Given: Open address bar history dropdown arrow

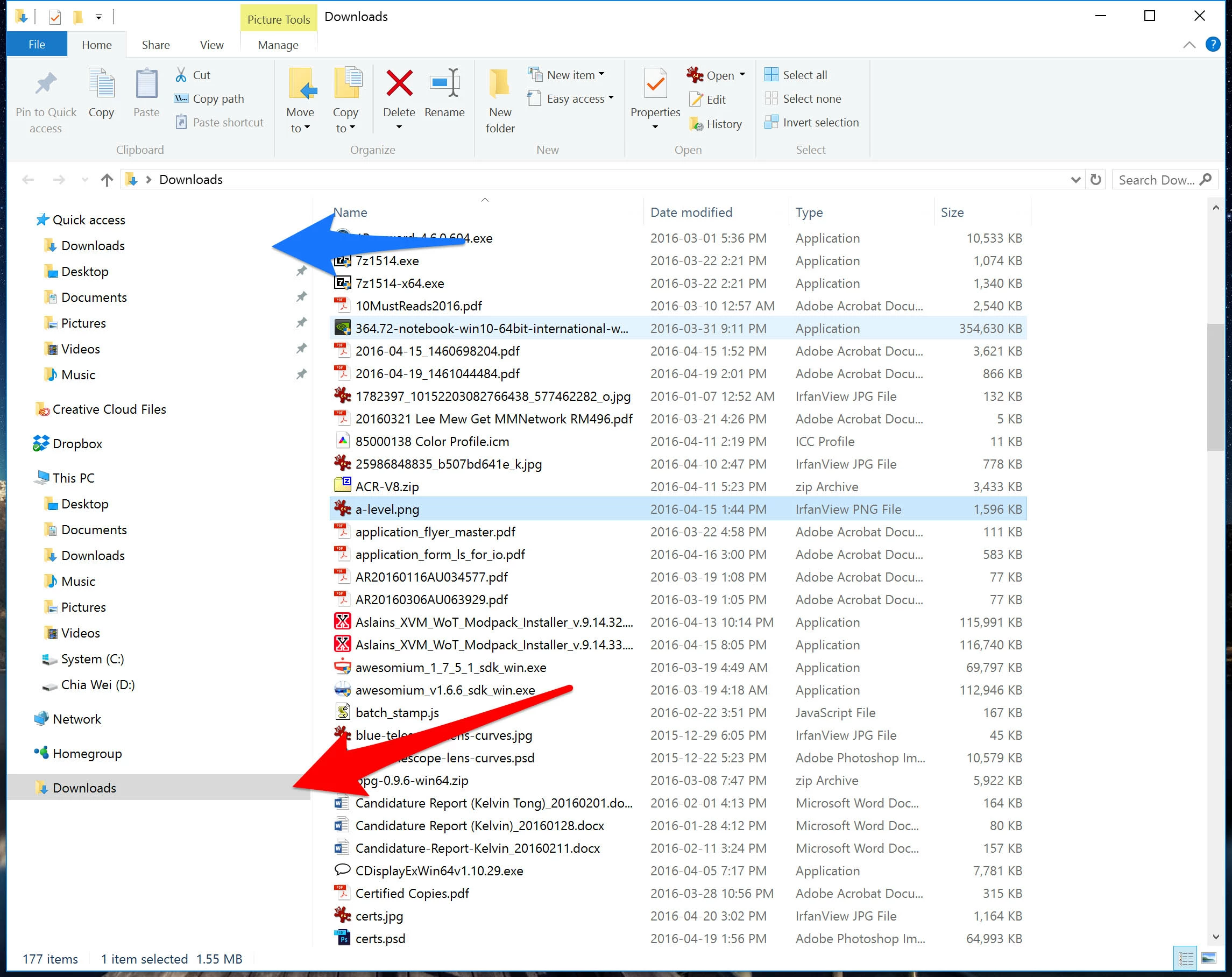Looking at the screenshot, I should [1075, 180].
